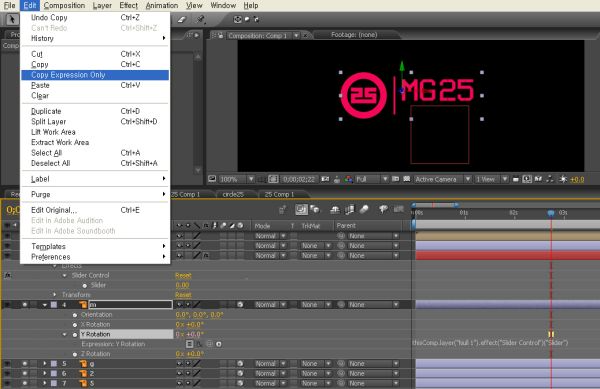Toggle 3D layer switch for layer 5
Viewport: 600px width, 389px height.
pyautogui.click(x=240, y=363)
